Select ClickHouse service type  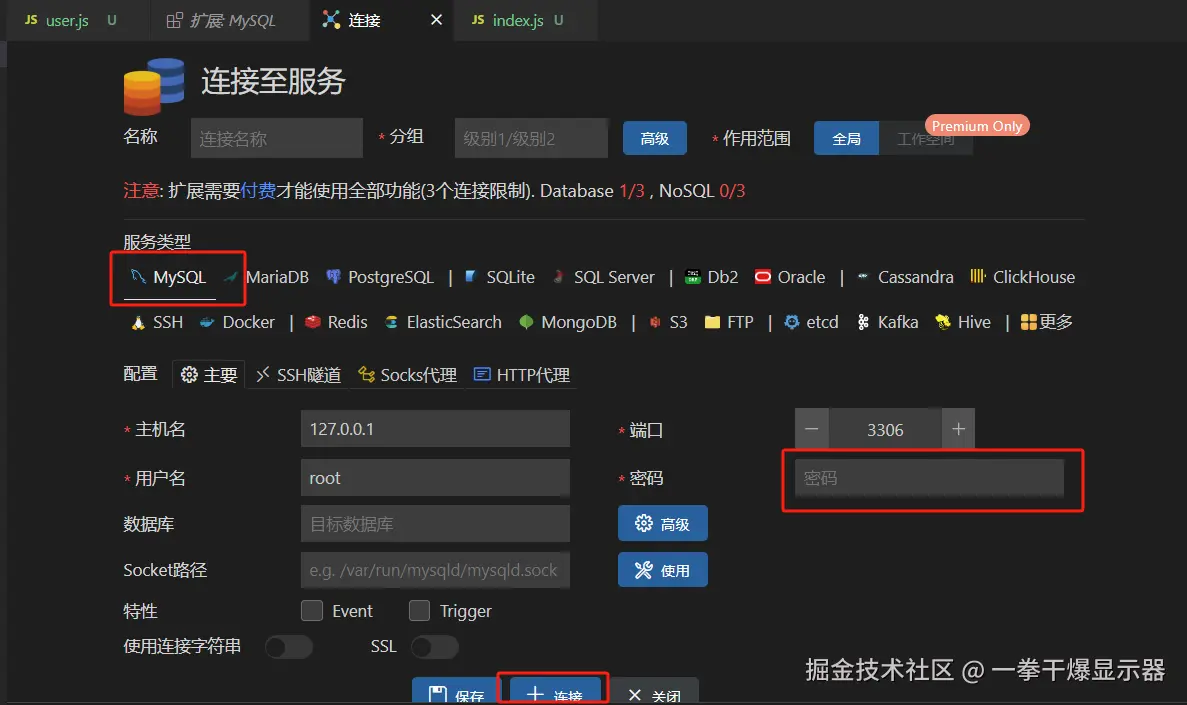1023,277
